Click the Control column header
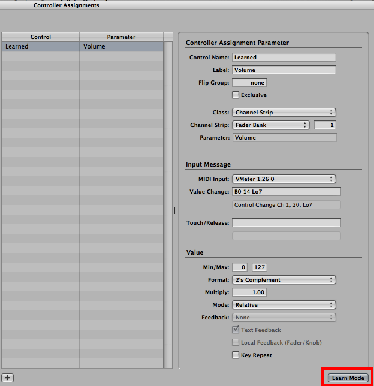 (40, 37)
